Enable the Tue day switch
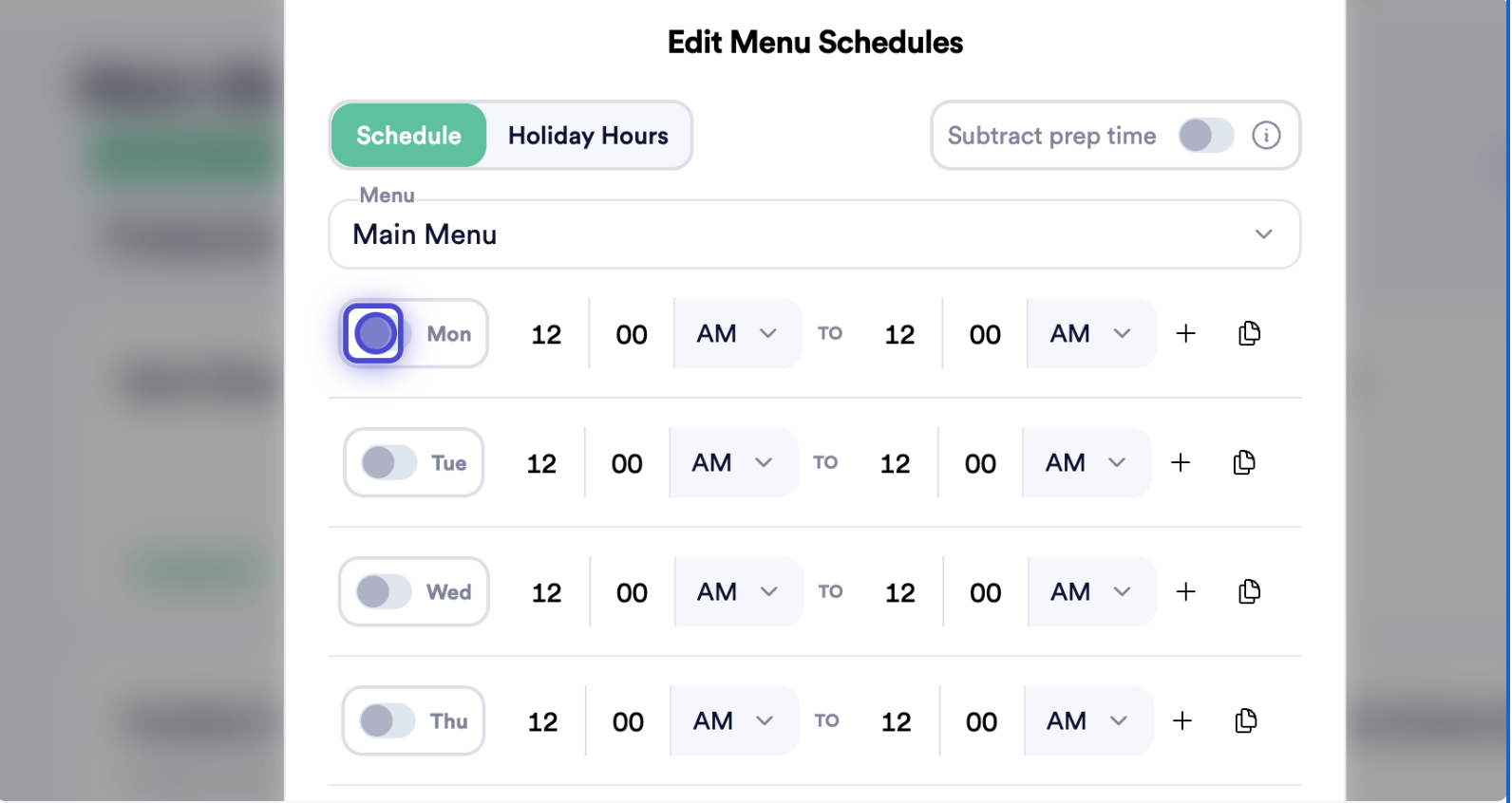 point(388,463)
